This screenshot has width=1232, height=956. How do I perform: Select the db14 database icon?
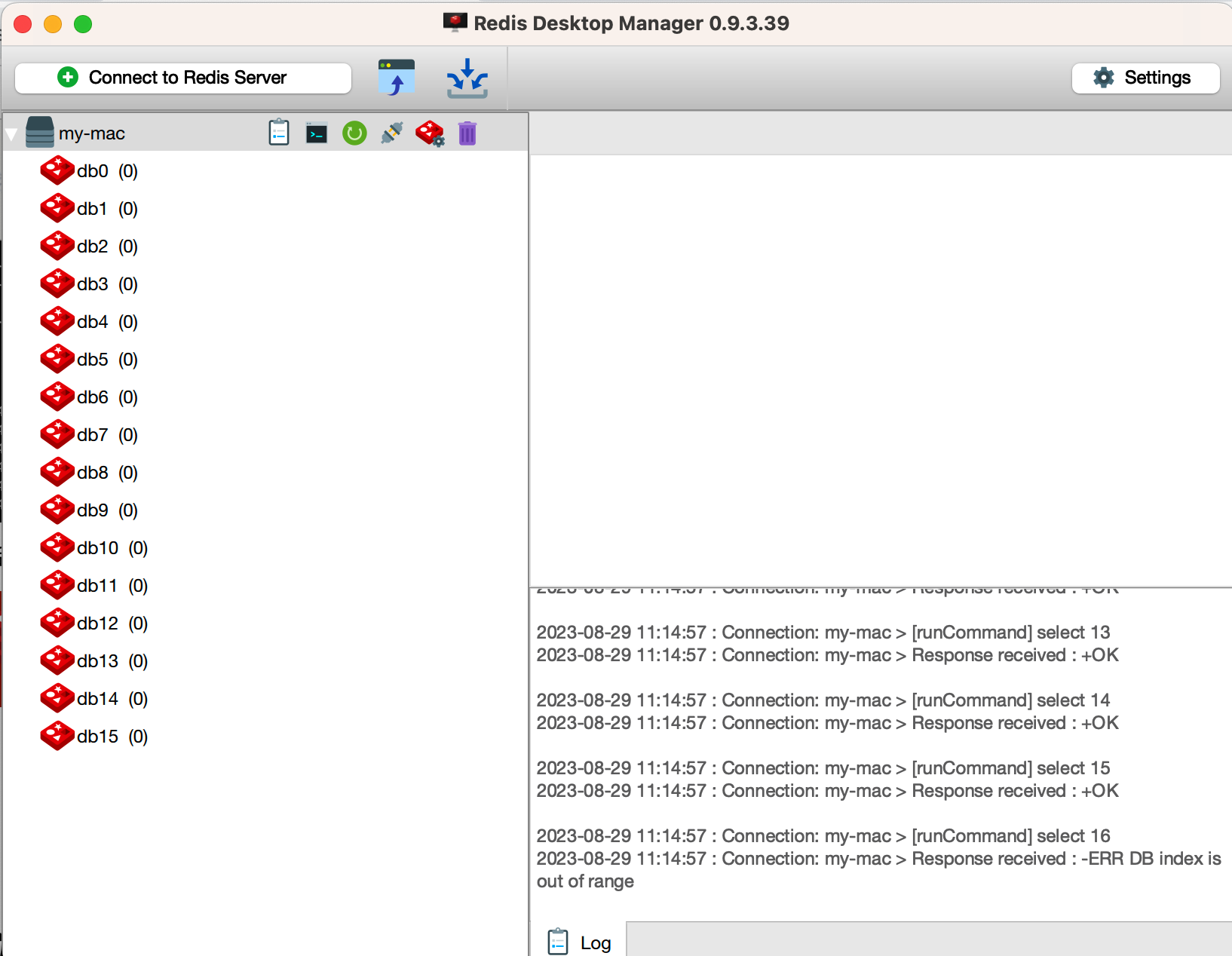57,698
